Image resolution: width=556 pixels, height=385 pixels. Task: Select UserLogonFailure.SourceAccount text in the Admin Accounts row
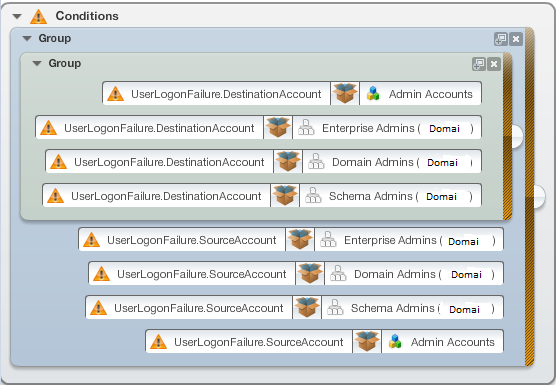(258, 342)
